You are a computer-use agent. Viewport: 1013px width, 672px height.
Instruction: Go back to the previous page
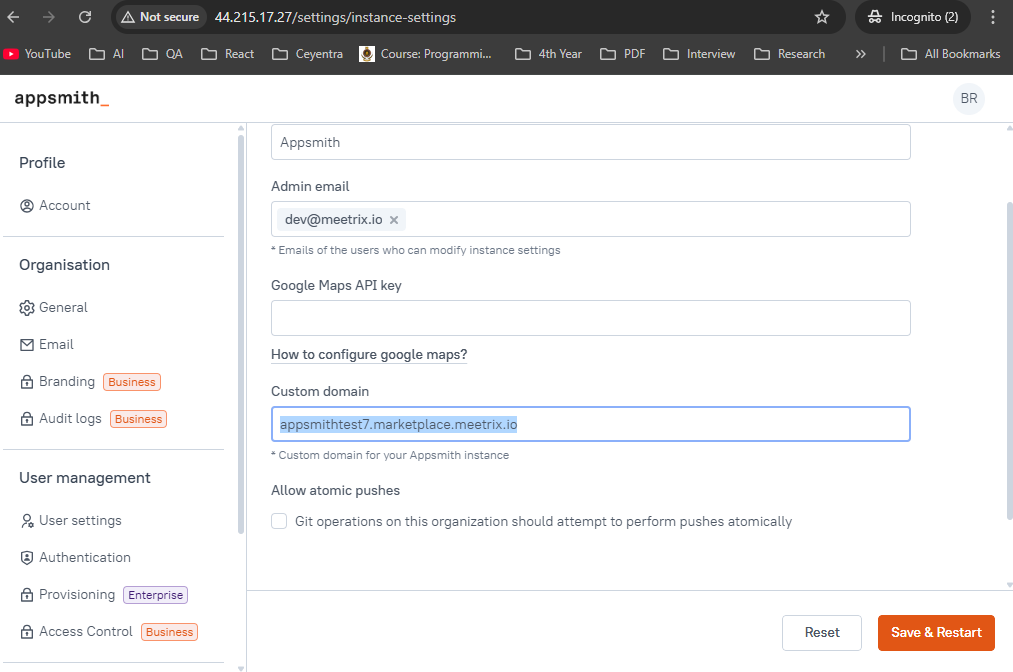click(x=14, y=17)
